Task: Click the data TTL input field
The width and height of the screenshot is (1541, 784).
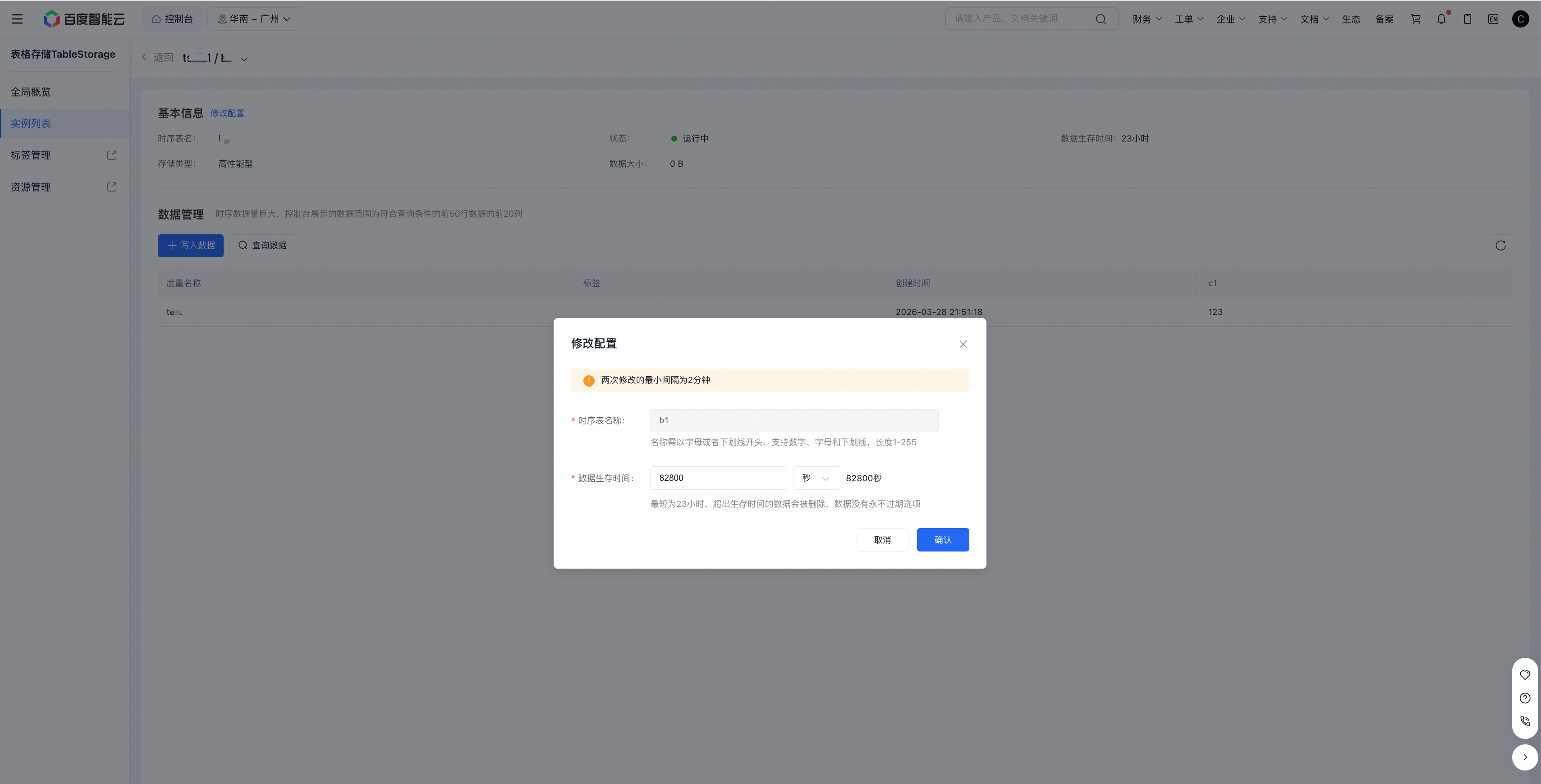Action: 718,478
